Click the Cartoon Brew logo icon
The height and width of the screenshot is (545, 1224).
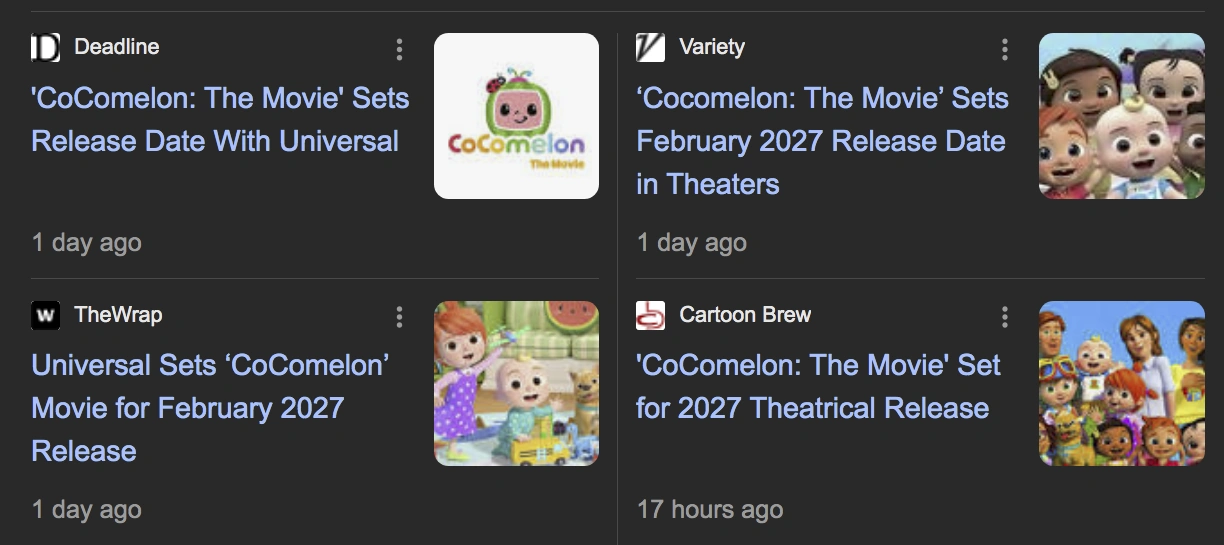click(x=650, y=315)
